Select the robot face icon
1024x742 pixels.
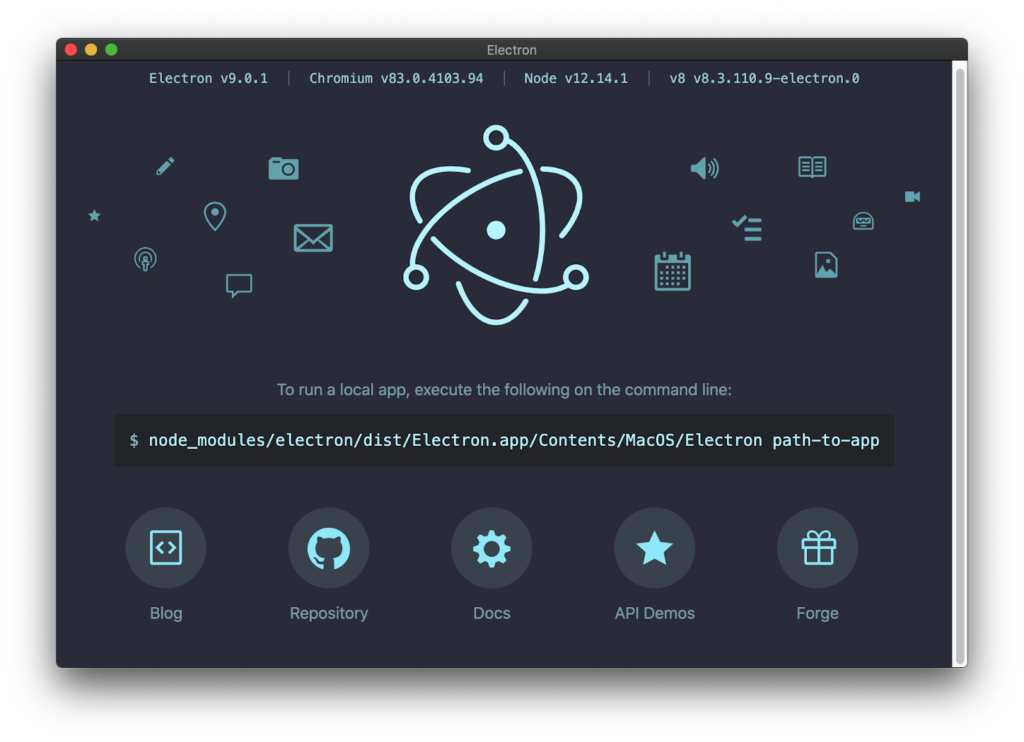863,220
